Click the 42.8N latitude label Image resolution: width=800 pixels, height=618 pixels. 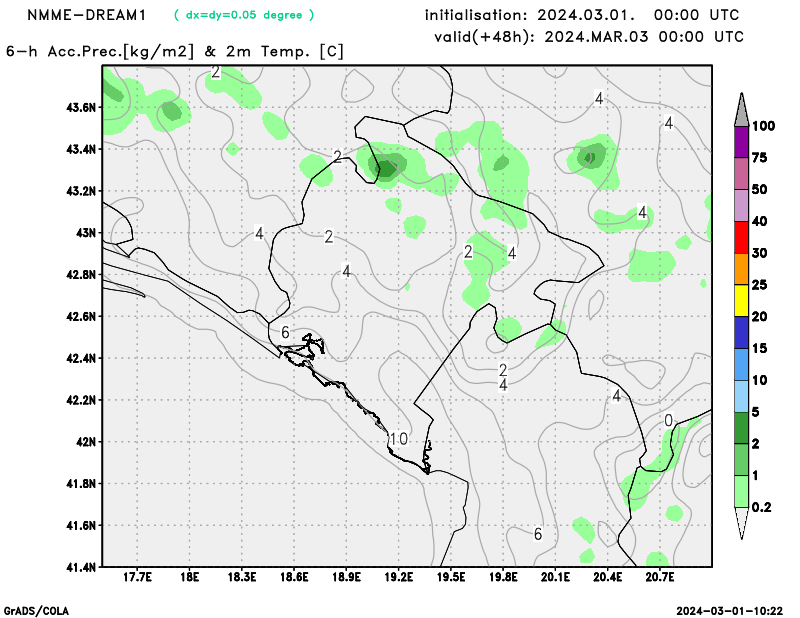pos(81,275)
